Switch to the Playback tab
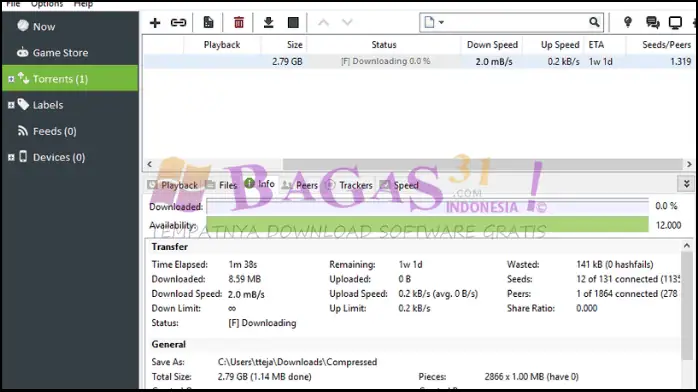The image size is (698, 392). pos(174,185)
